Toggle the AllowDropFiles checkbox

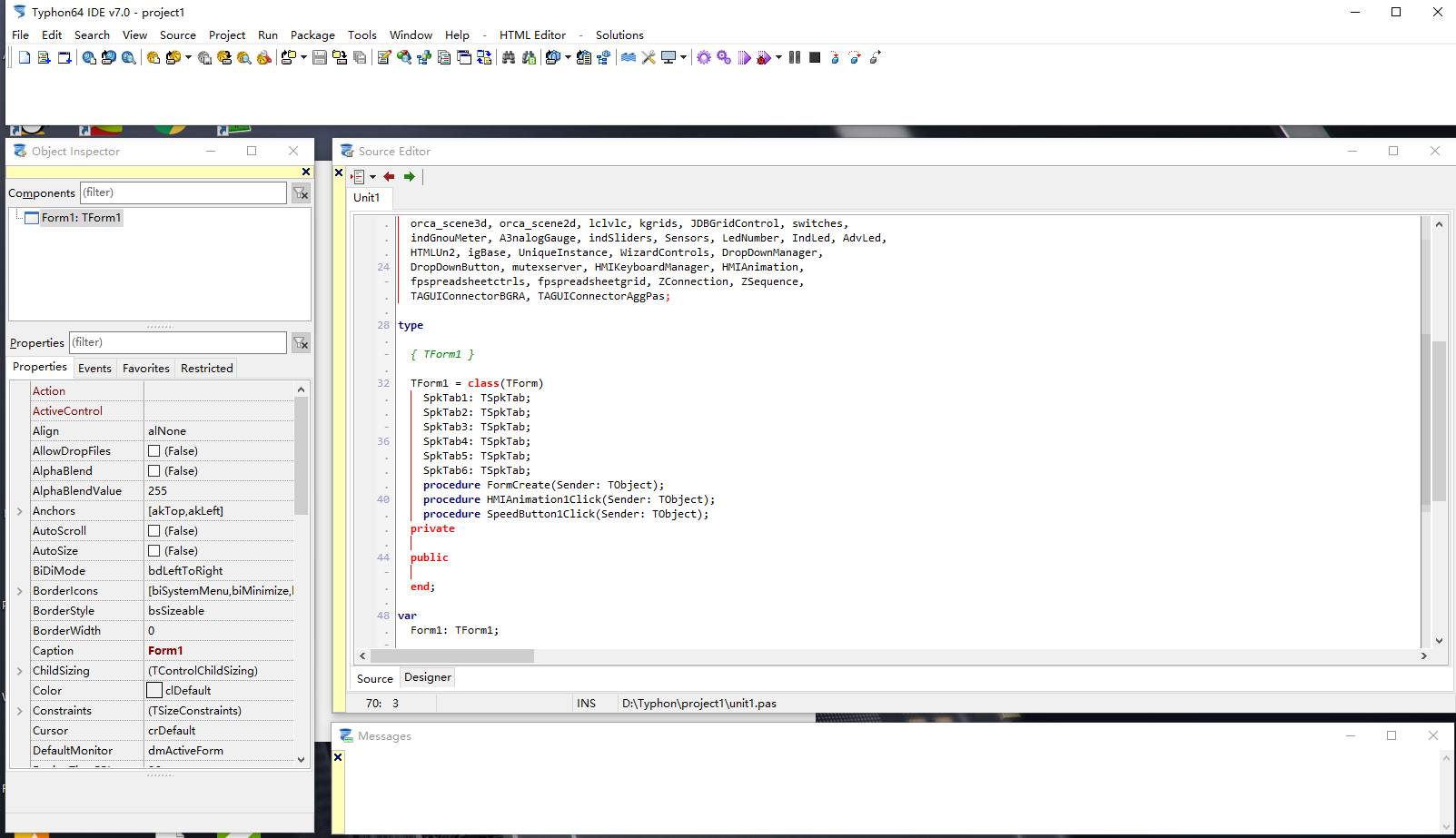(154, 451)
